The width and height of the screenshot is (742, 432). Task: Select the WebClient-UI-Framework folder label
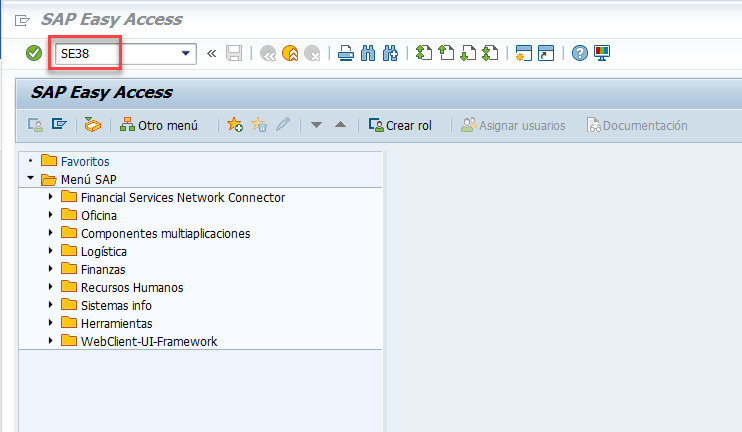tap(149, 341)
